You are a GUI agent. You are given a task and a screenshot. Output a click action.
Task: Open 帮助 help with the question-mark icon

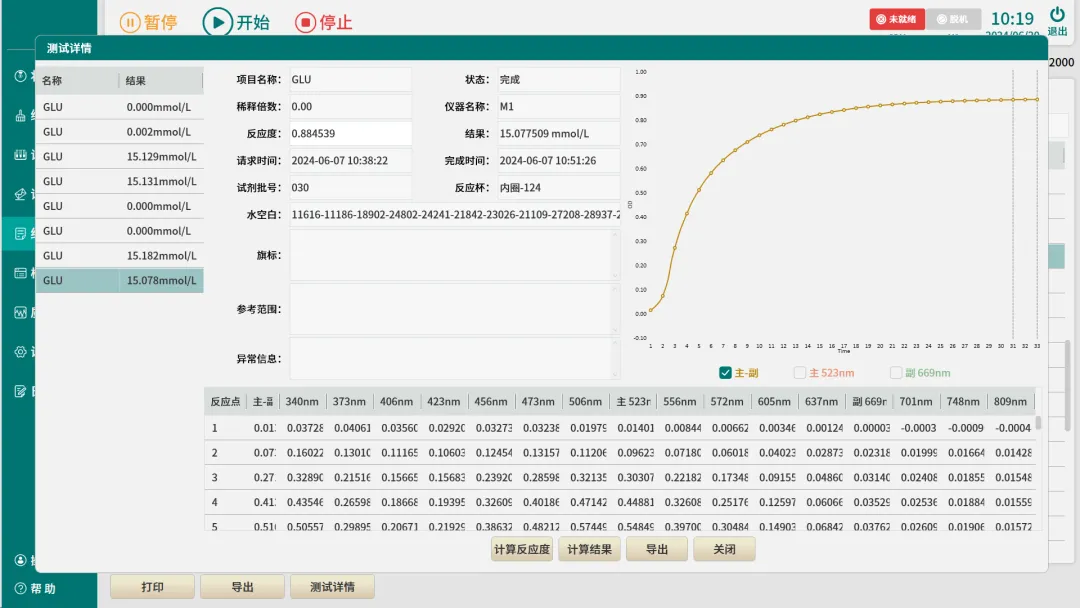[21, 589]
